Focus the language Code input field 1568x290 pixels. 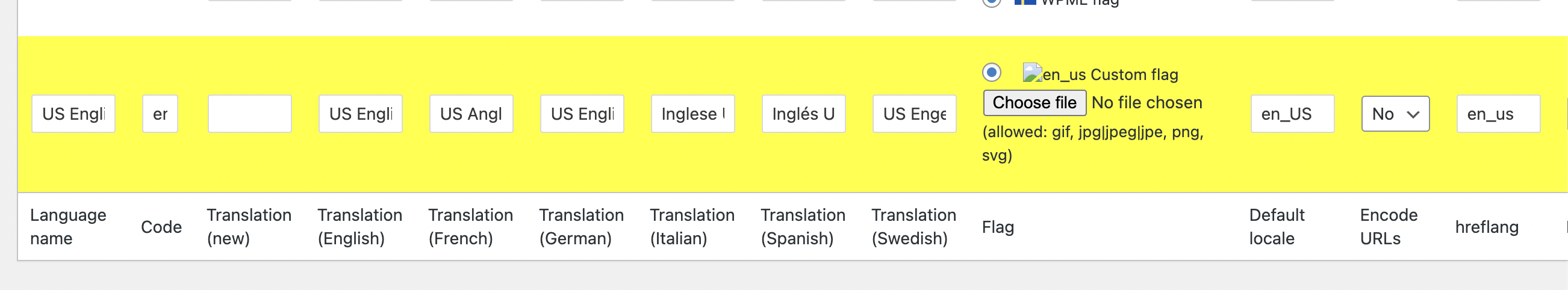(160, 114)
